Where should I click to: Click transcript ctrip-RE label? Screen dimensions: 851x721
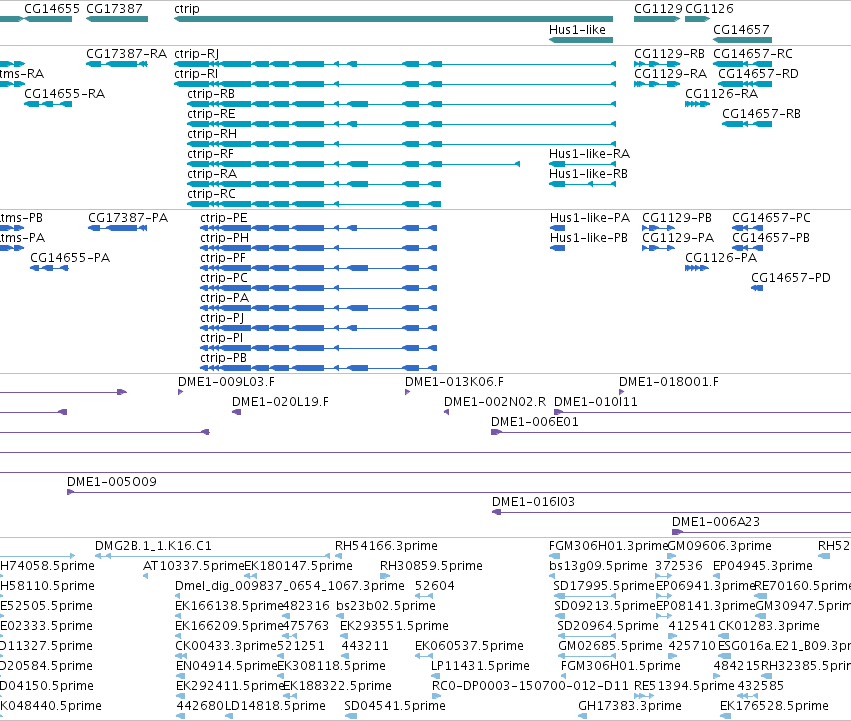coord(211,114)
